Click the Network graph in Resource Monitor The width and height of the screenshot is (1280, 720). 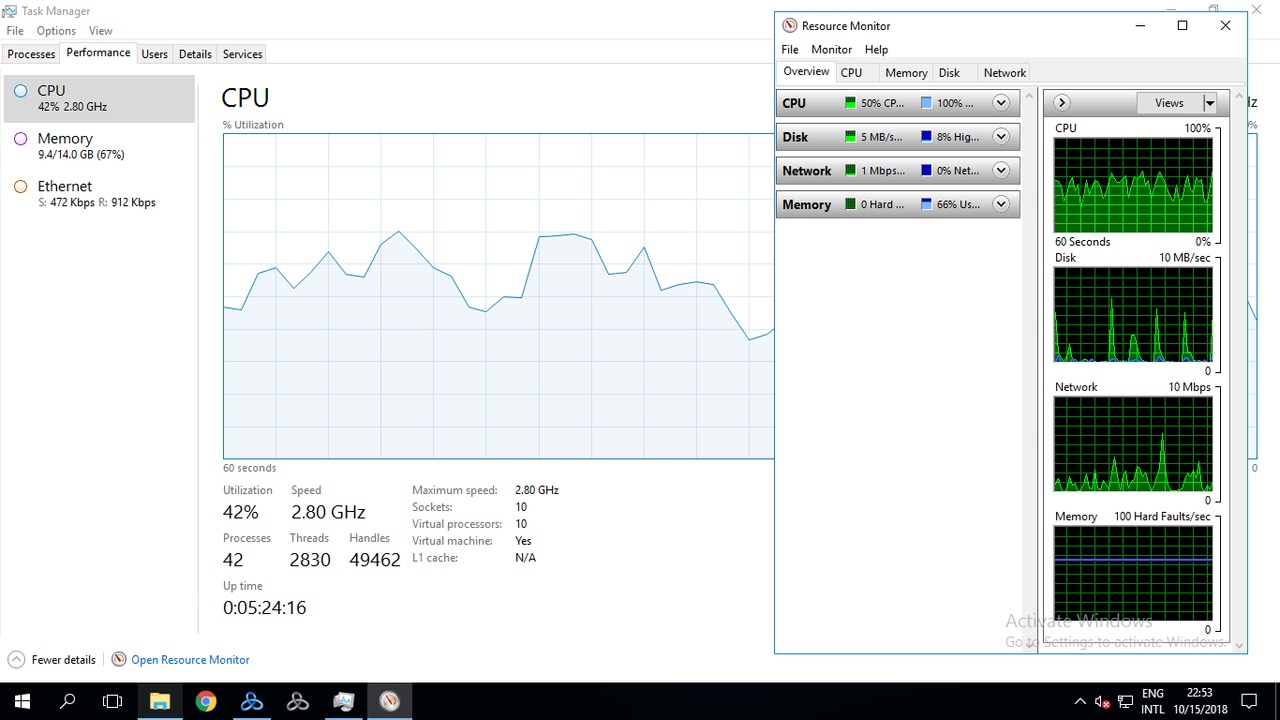pyautogui.click(x=1133, y=444)
